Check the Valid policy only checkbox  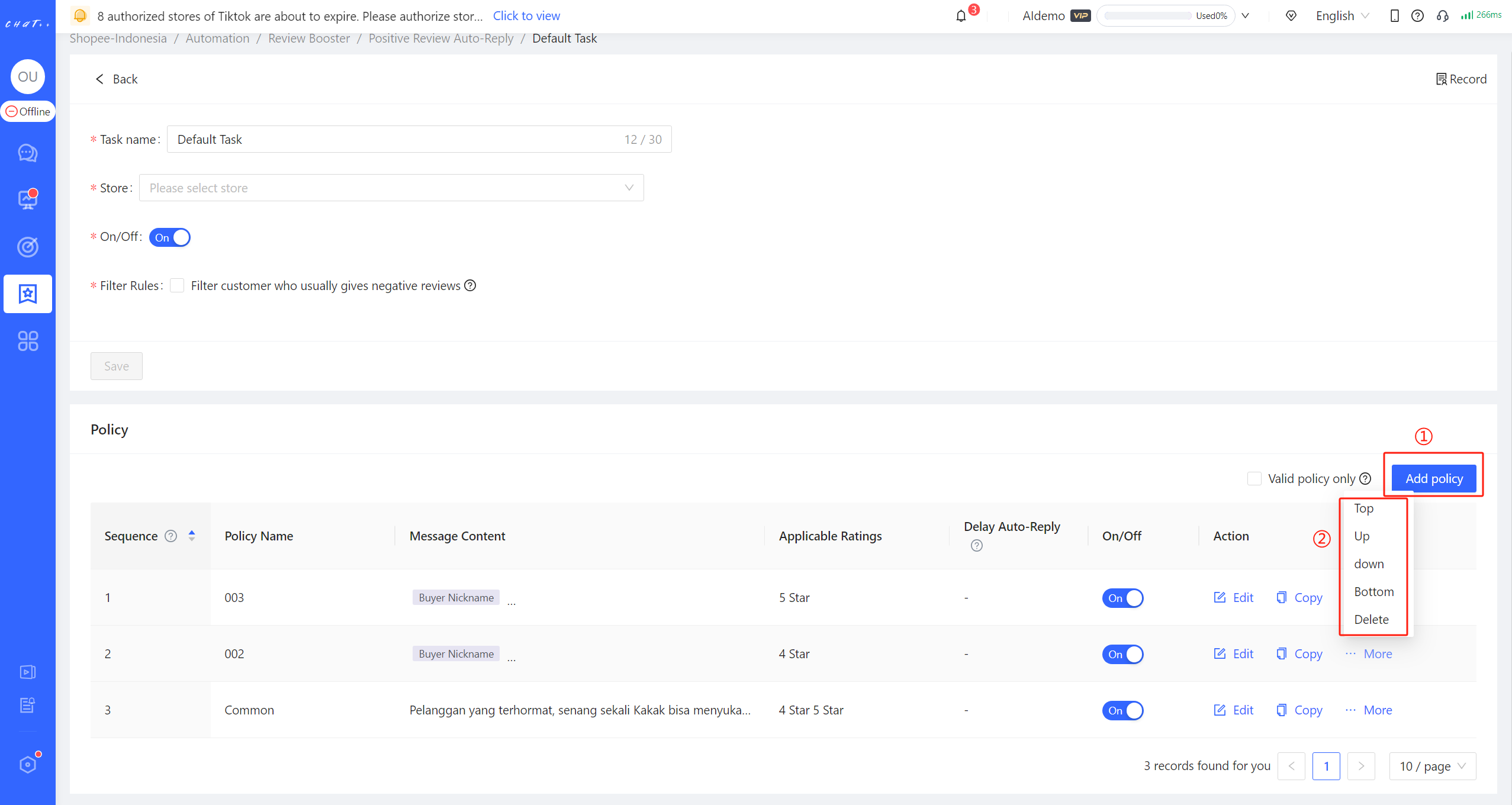[1254, 478]
